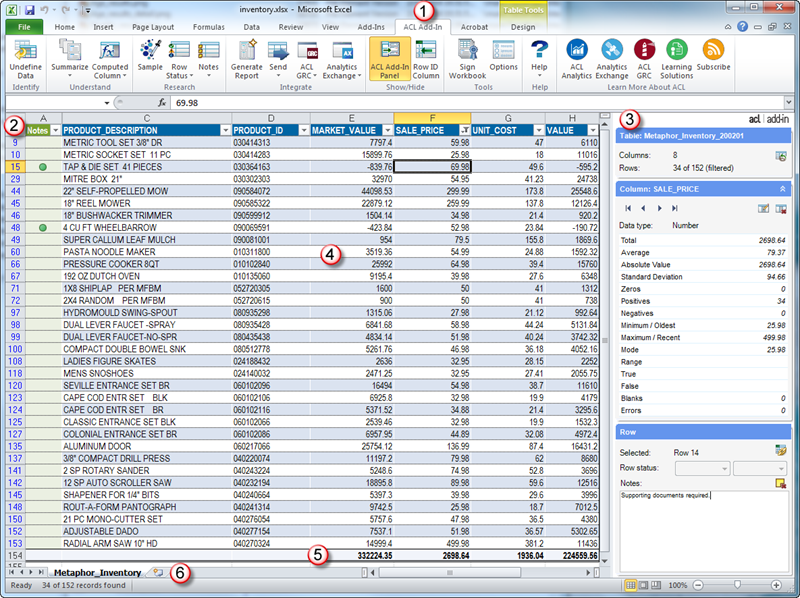Go to next column in ACL panel
The image size is (800, 598).
(660, 208)
